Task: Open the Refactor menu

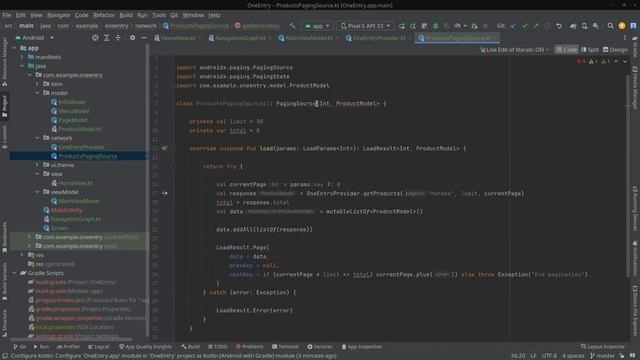Action: [104, 15]
